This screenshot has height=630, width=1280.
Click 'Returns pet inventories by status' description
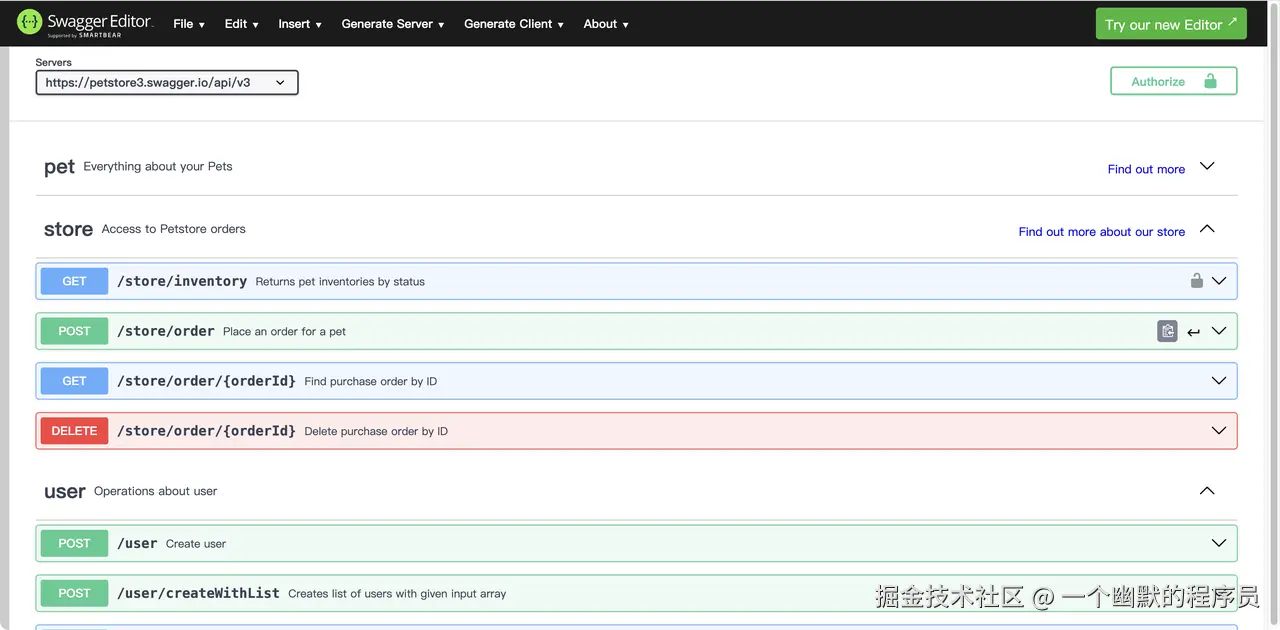340,282
